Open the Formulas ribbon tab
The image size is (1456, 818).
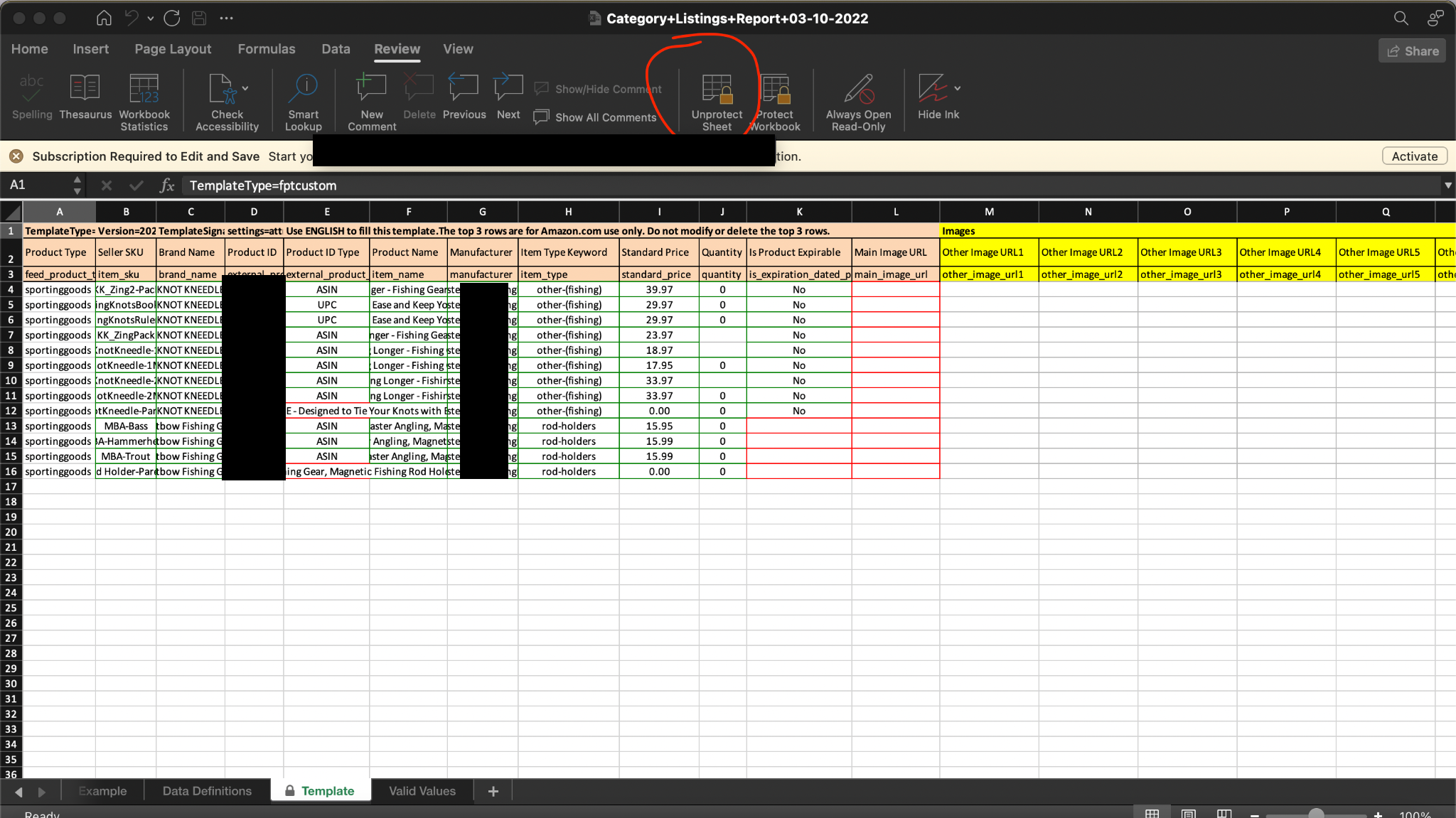(x=266, y=49)
